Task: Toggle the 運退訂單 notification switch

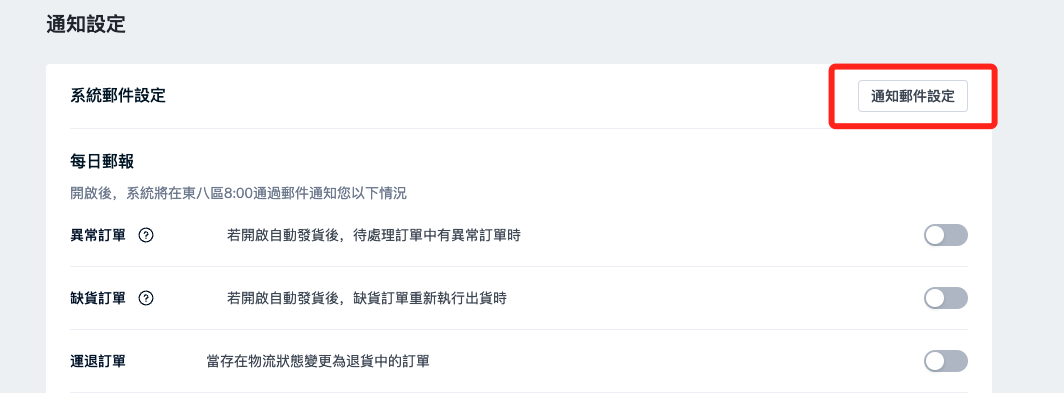Action: tap(945, 361)
